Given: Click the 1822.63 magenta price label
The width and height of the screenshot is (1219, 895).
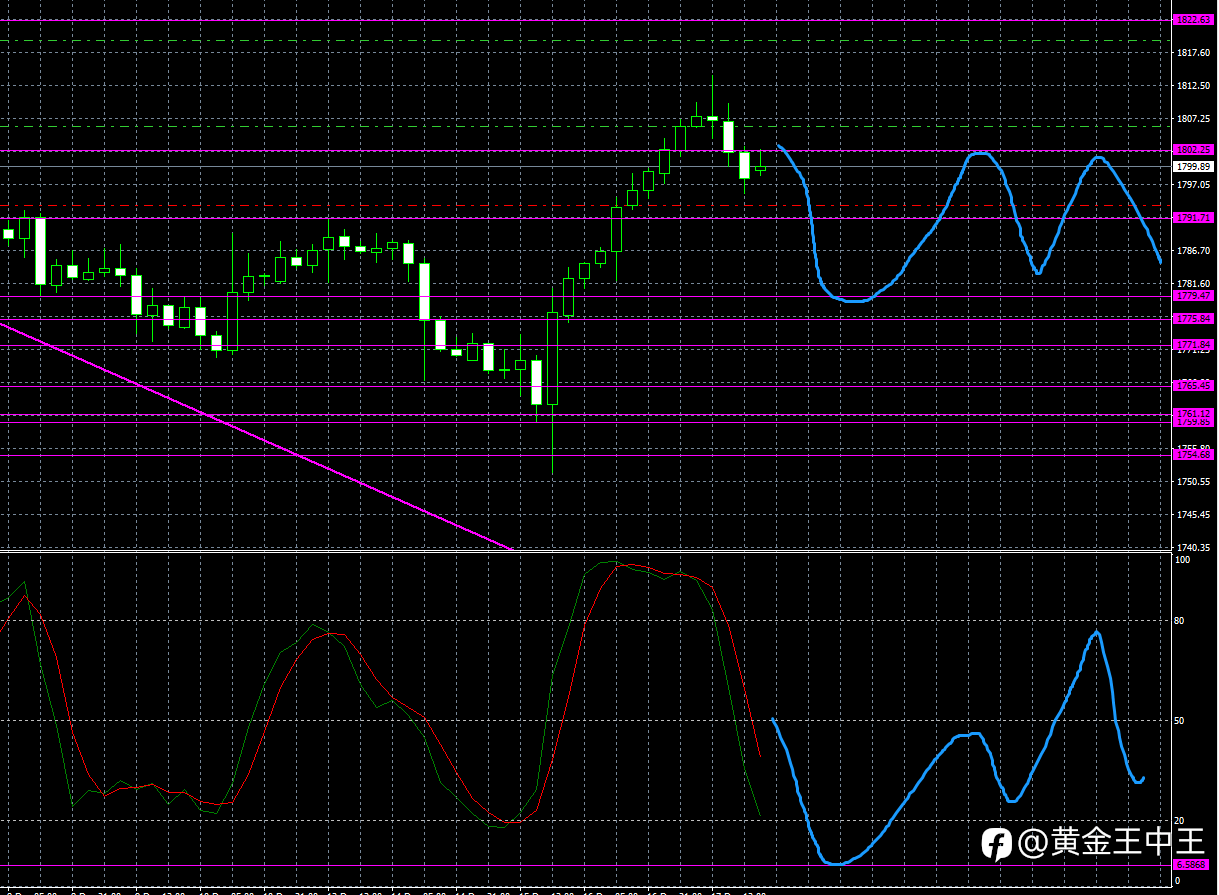Looking at the screenshot, I should (x=1194, y=20).
